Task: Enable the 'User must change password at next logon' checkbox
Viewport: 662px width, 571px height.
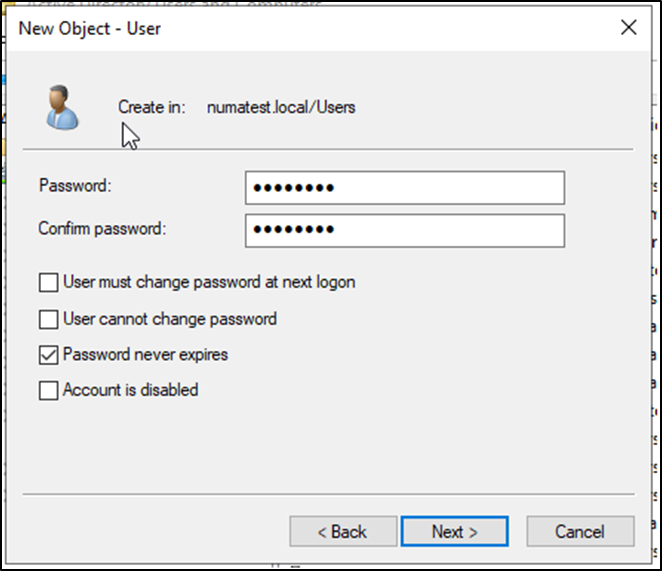Action: (48, 283)
